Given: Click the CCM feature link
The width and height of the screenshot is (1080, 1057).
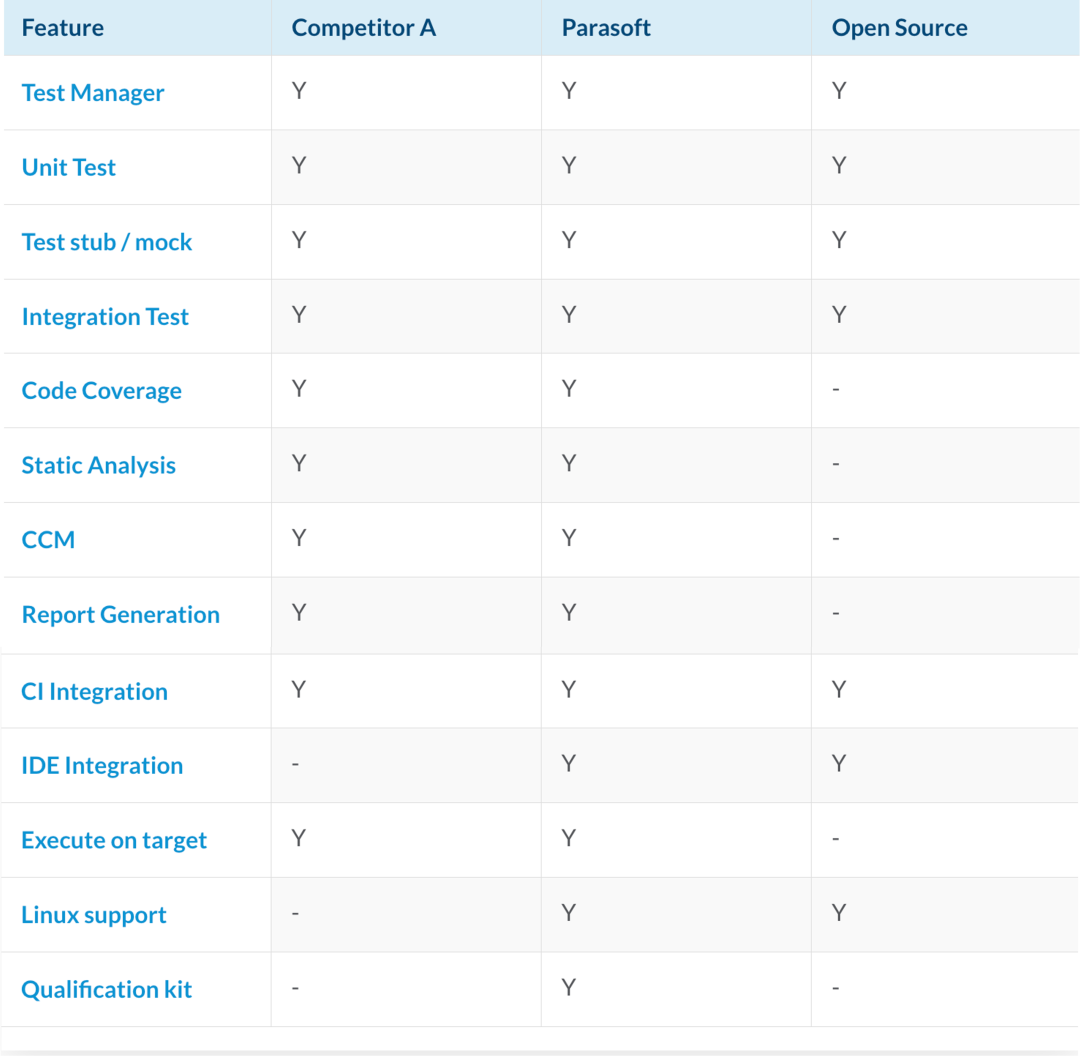Looking at the screenshot, I should pos(48,540).
